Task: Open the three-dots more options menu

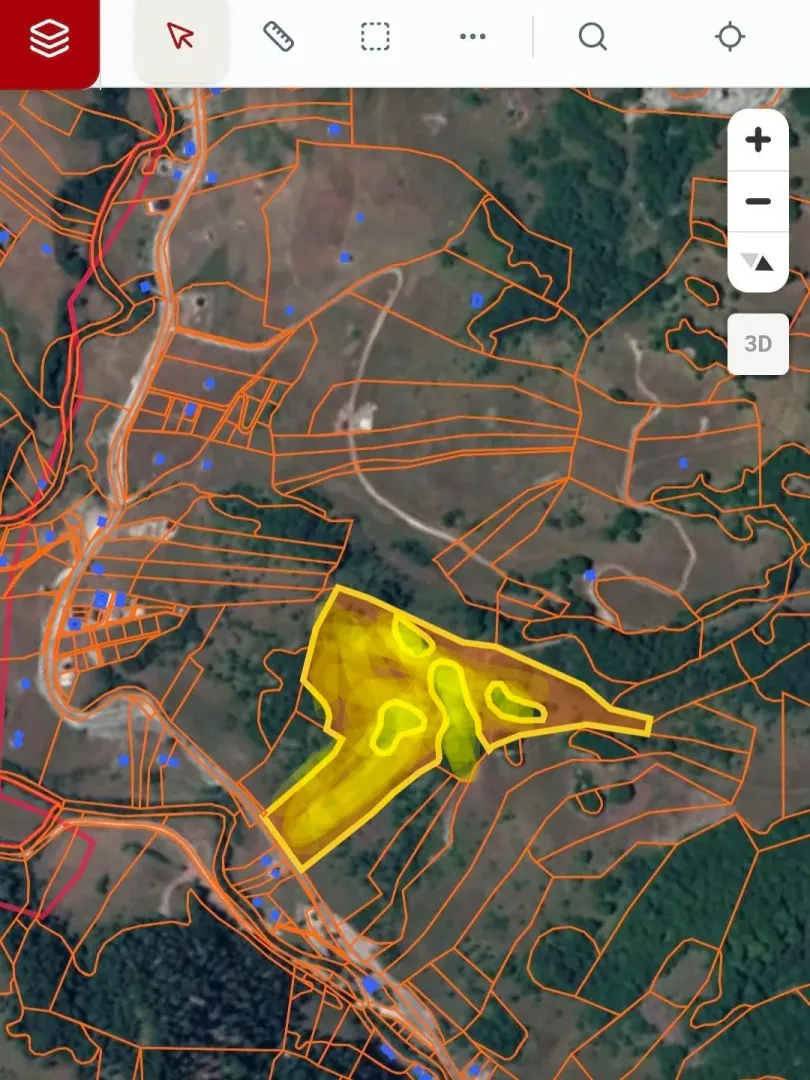Action: click(472, 37)
